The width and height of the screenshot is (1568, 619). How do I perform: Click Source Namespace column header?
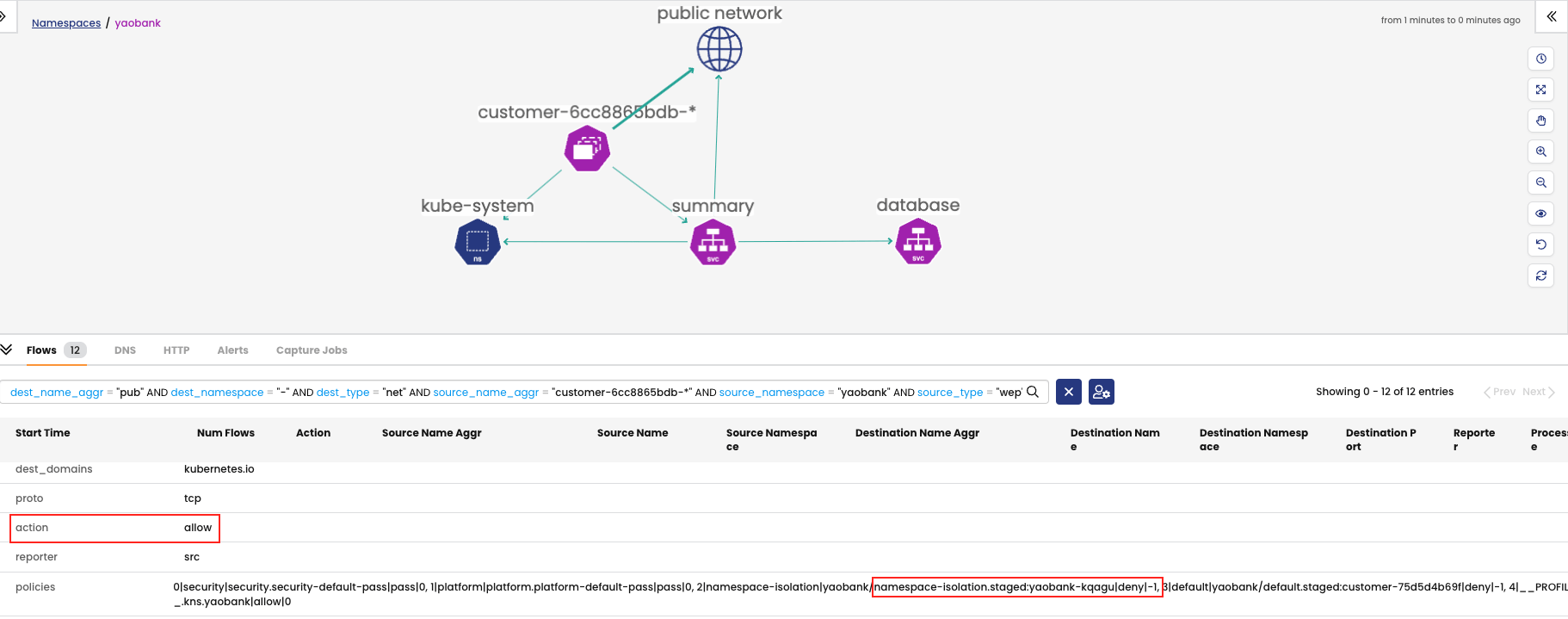coord(772,440)
